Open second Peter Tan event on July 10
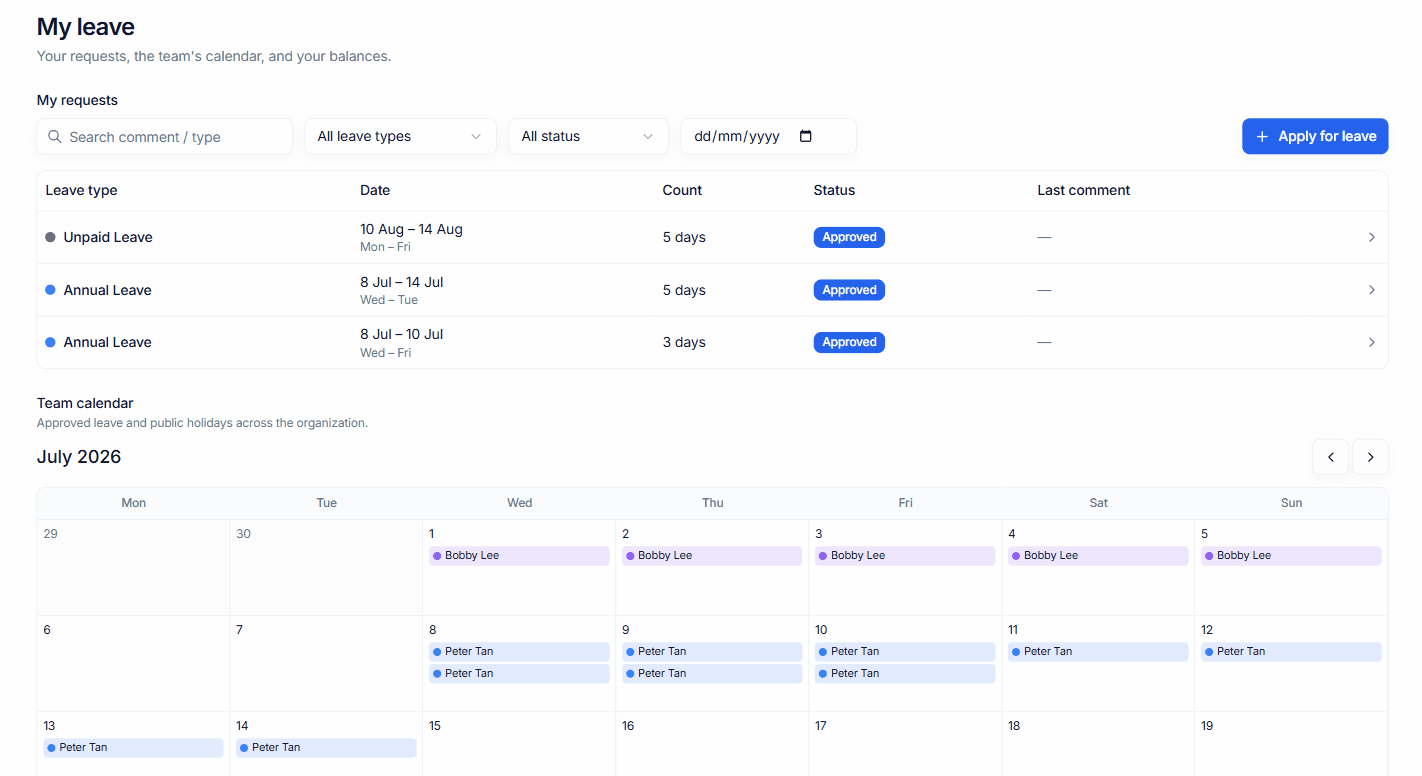 (905, 673)
